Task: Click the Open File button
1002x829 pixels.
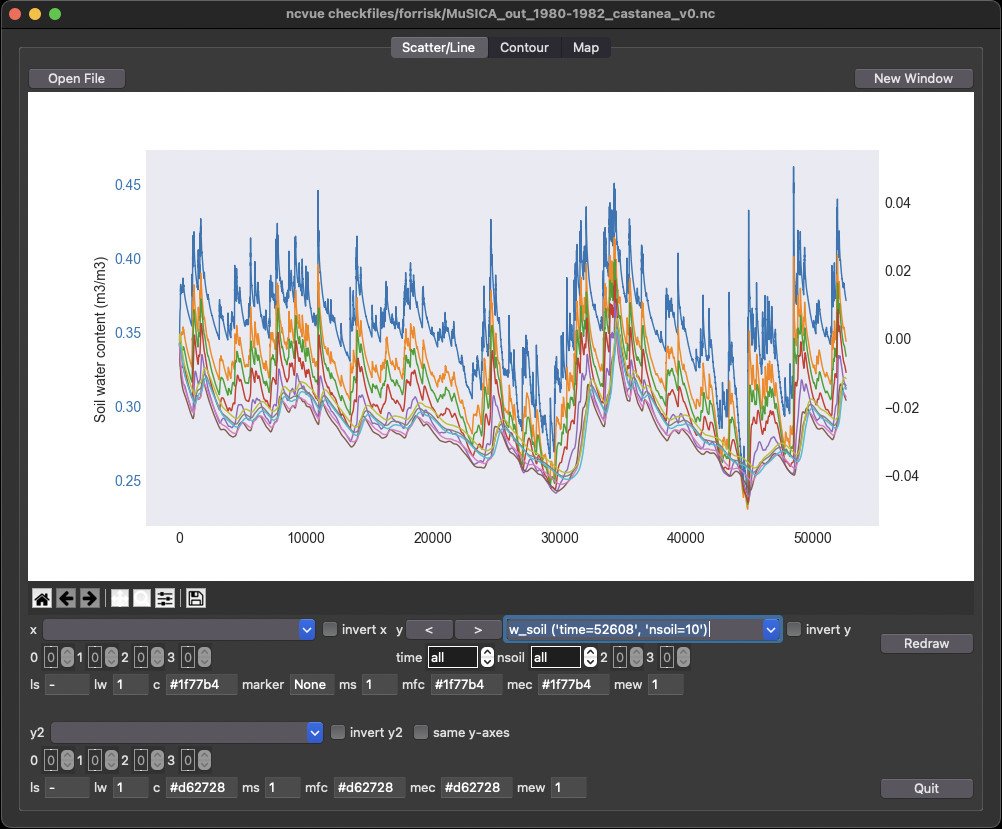Action: 77,79
